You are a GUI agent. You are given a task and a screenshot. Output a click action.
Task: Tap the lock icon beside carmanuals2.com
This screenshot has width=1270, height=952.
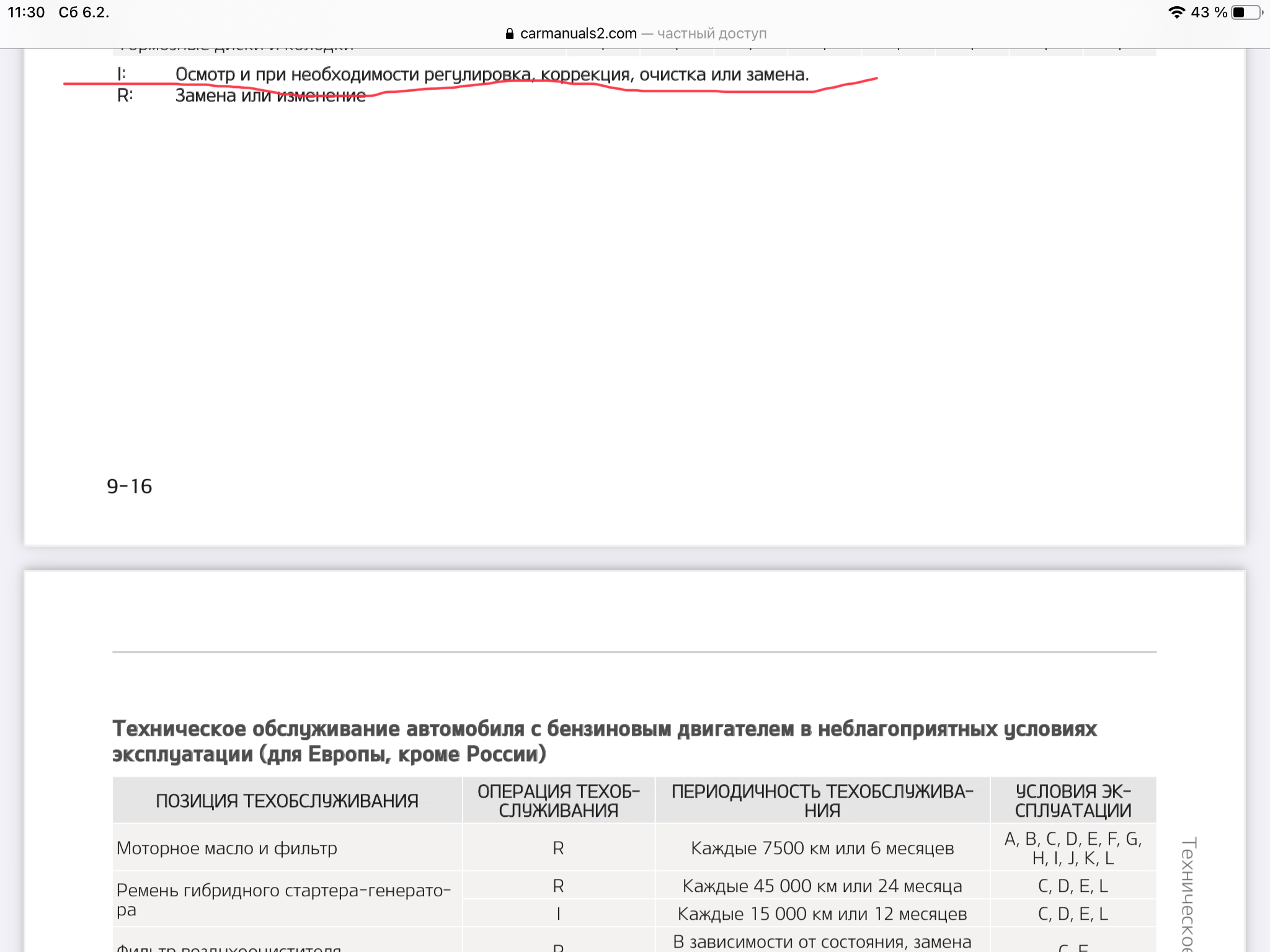pyautogui.click(x=510, y=33)
